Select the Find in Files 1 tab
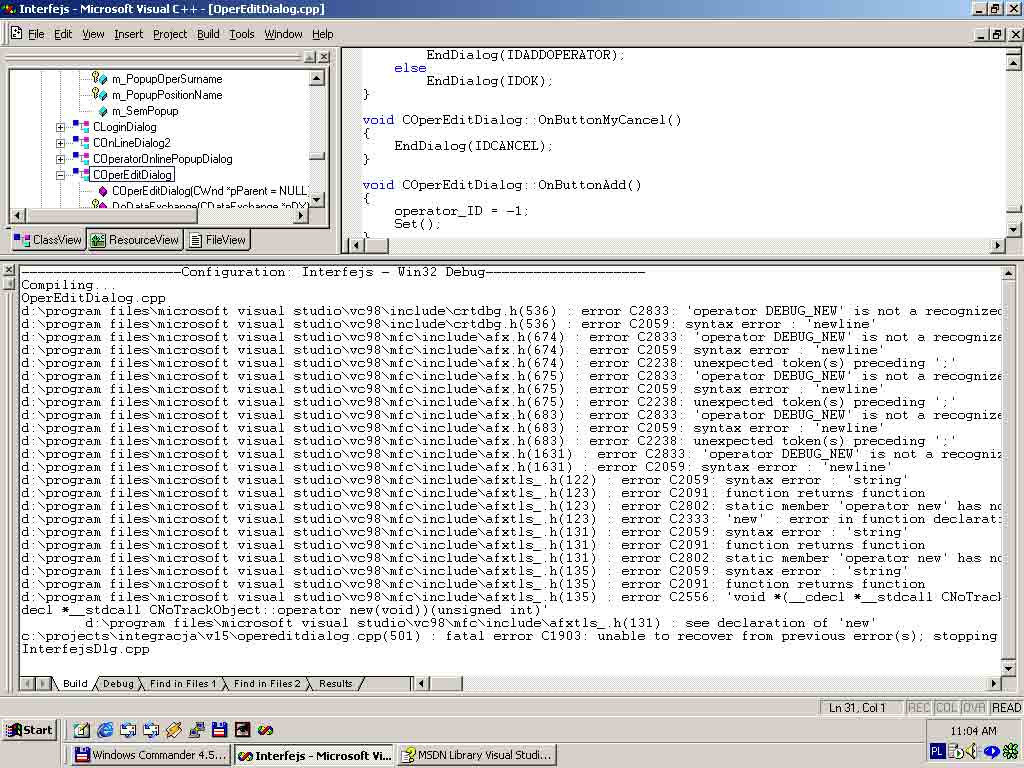1024x768 pixels. click(182, 684)
